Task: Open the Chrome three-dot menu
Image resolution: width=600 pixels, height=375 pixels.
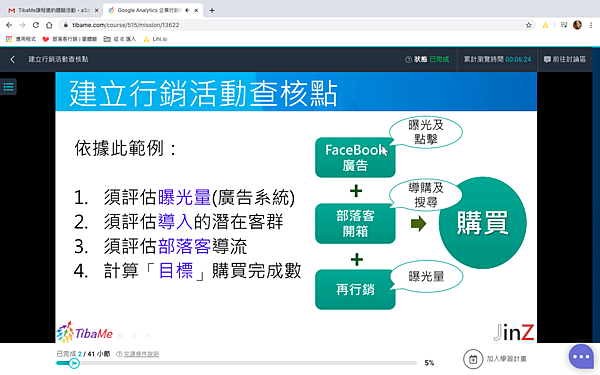Action: tap(591, 25)
